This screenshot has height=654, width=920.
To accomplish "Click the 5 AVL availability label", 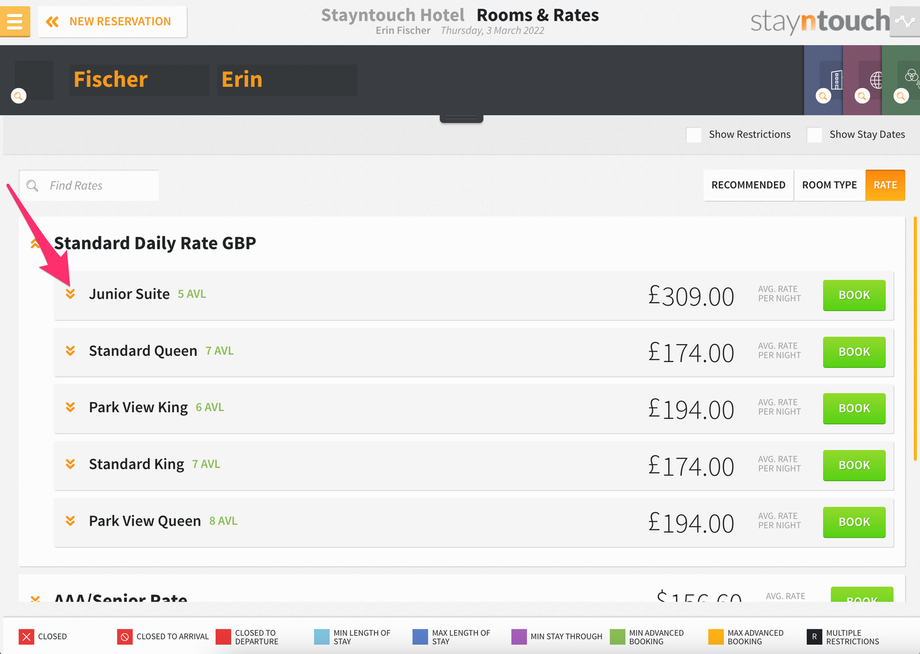I will [192, 294].
